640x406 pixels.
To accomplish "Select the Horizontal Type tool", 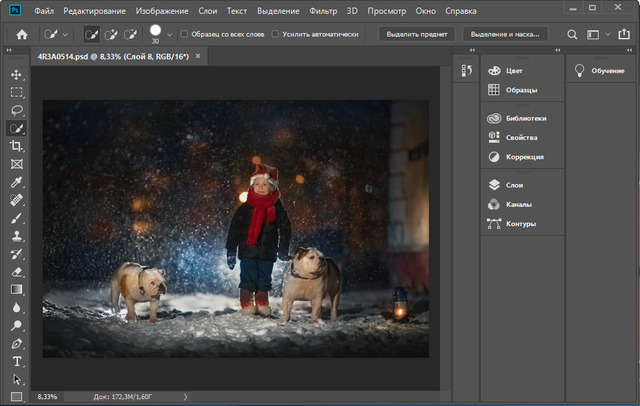I will [x=17, y=361].
